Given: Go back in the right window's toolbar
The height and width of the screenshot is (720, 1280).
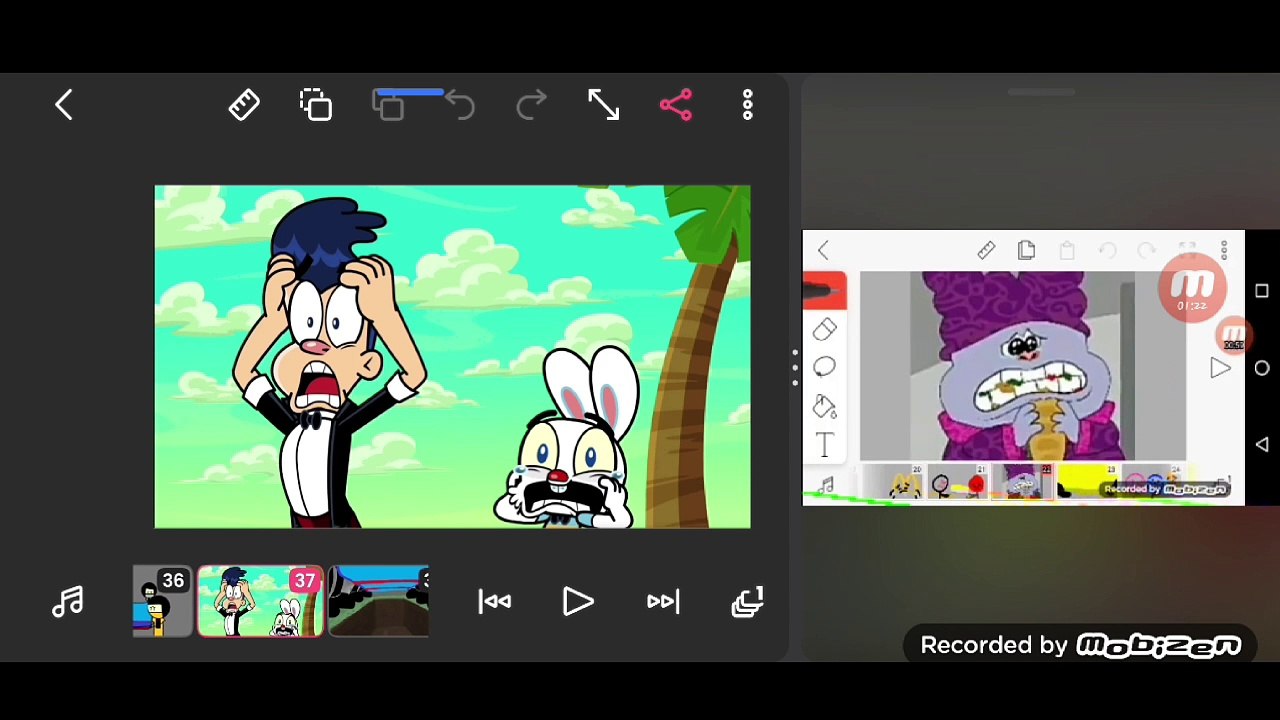Looking at the screenshot, I should (823, 250).
